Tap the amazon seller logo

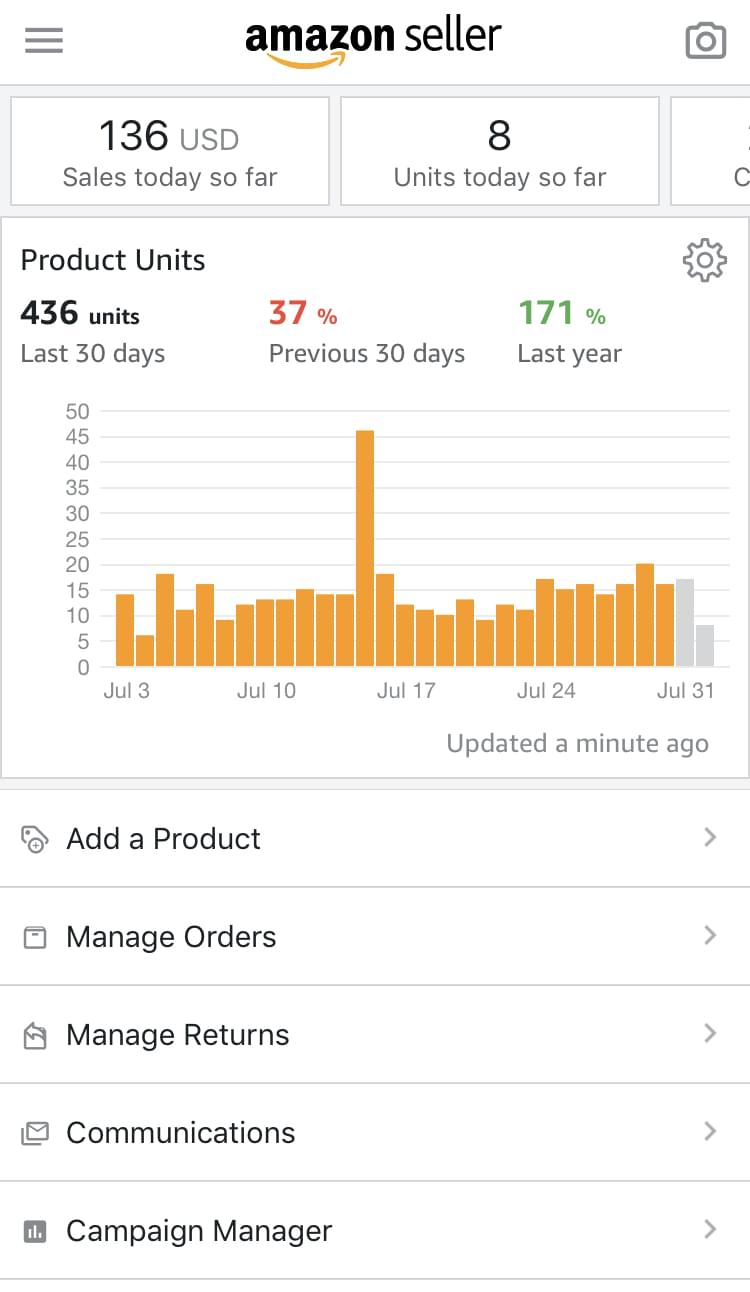[373, 42]
